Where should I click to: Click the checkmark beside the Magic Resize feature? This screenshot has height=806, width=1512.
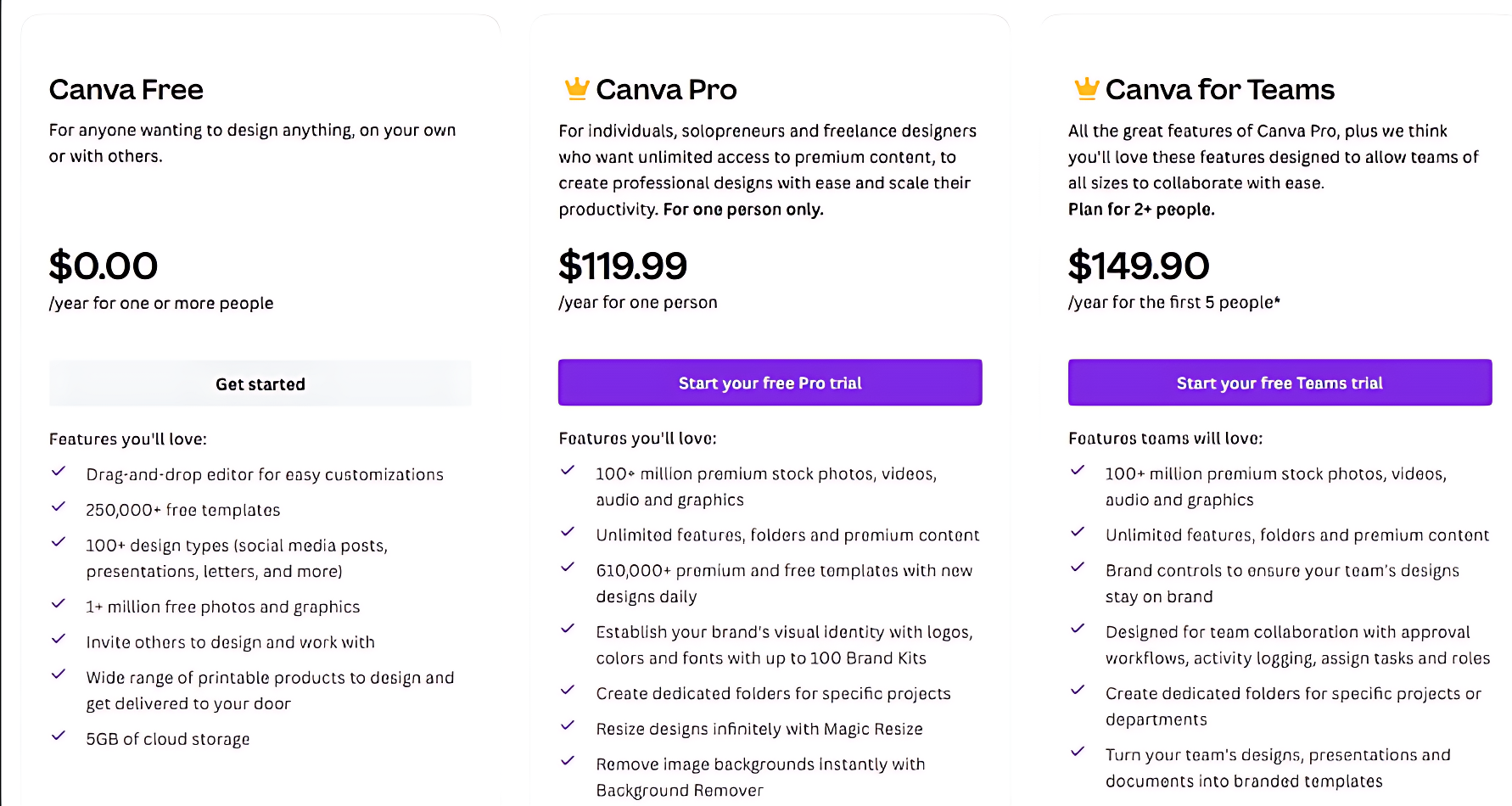pyautogui.click(x=567, y=725)
